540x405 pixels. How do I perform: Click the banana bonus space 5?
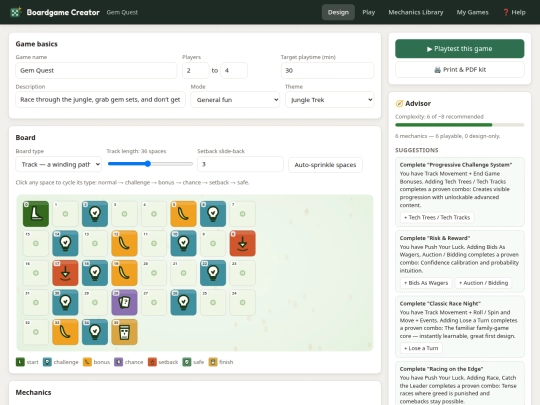184,214
